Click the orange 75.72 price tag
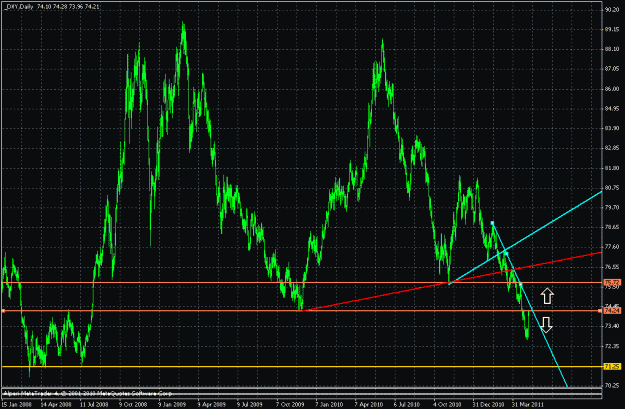625x409 pixels. click(x=612, y=282)
